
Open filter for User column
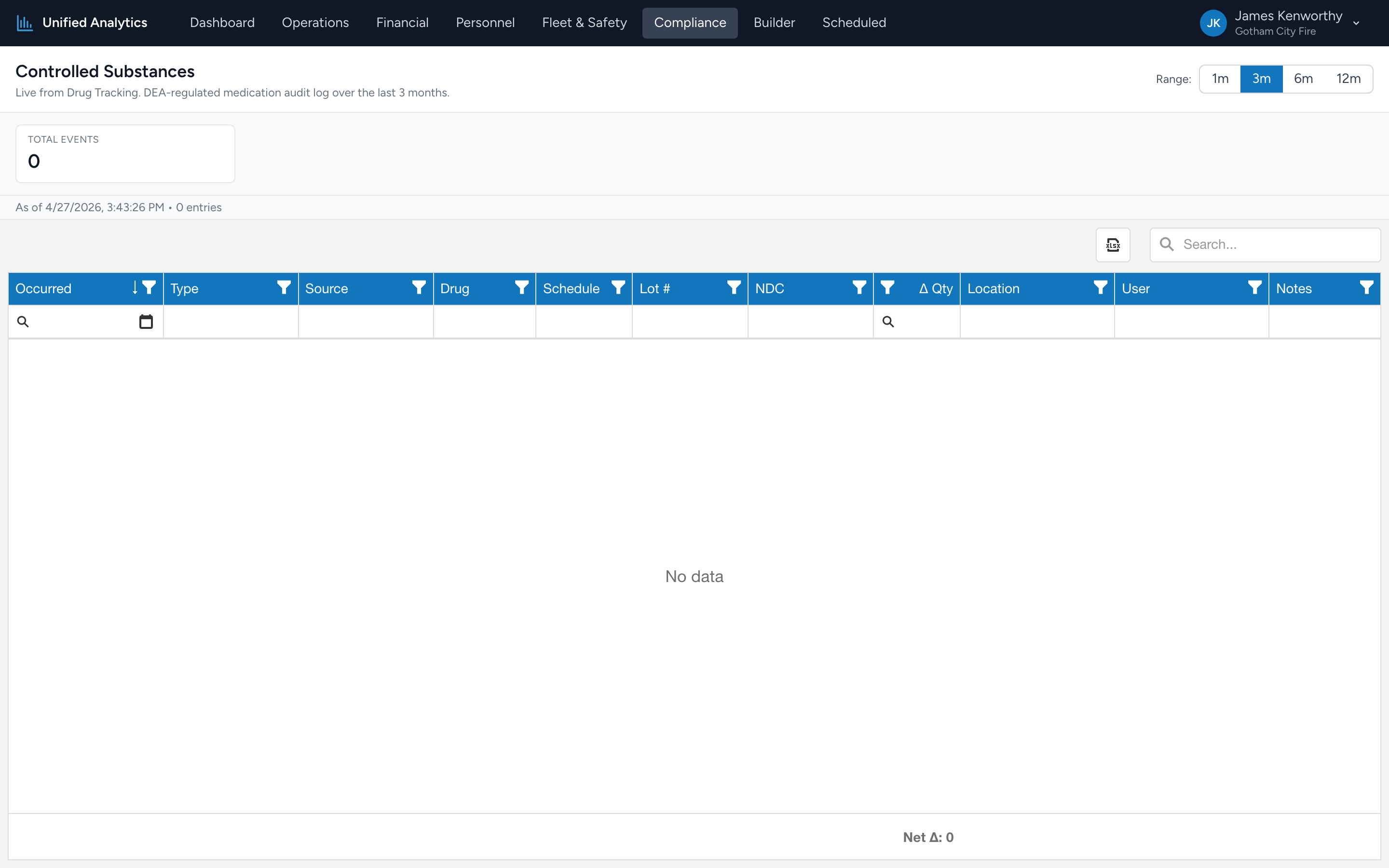[1255, 287]
